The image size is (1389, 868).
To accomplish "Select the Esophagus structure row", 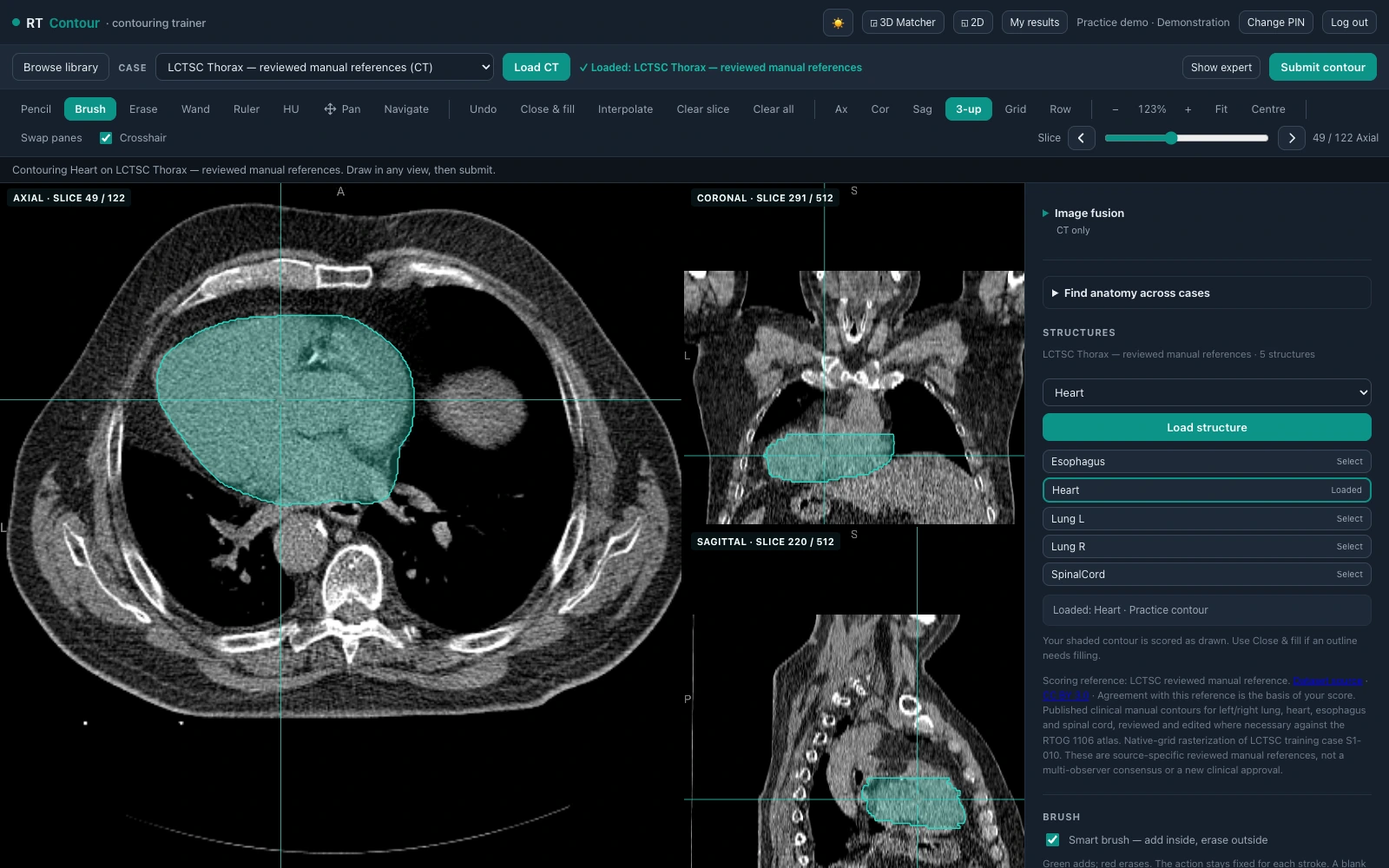I will pos(1207,462).
